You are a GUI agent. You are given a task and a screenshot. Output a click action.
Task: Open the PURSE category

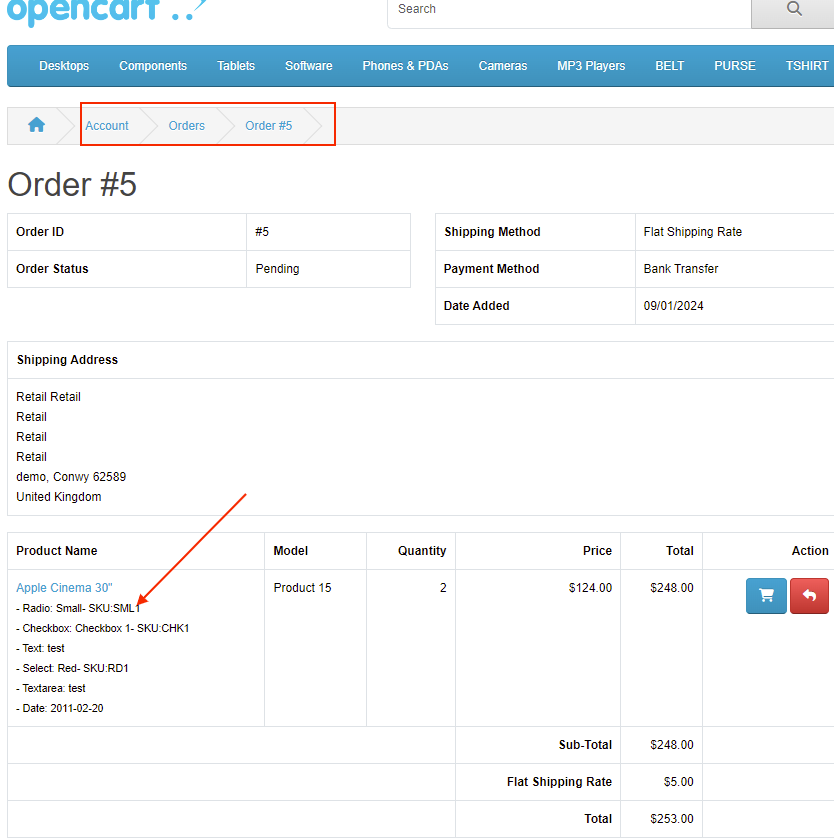point(735,66)
